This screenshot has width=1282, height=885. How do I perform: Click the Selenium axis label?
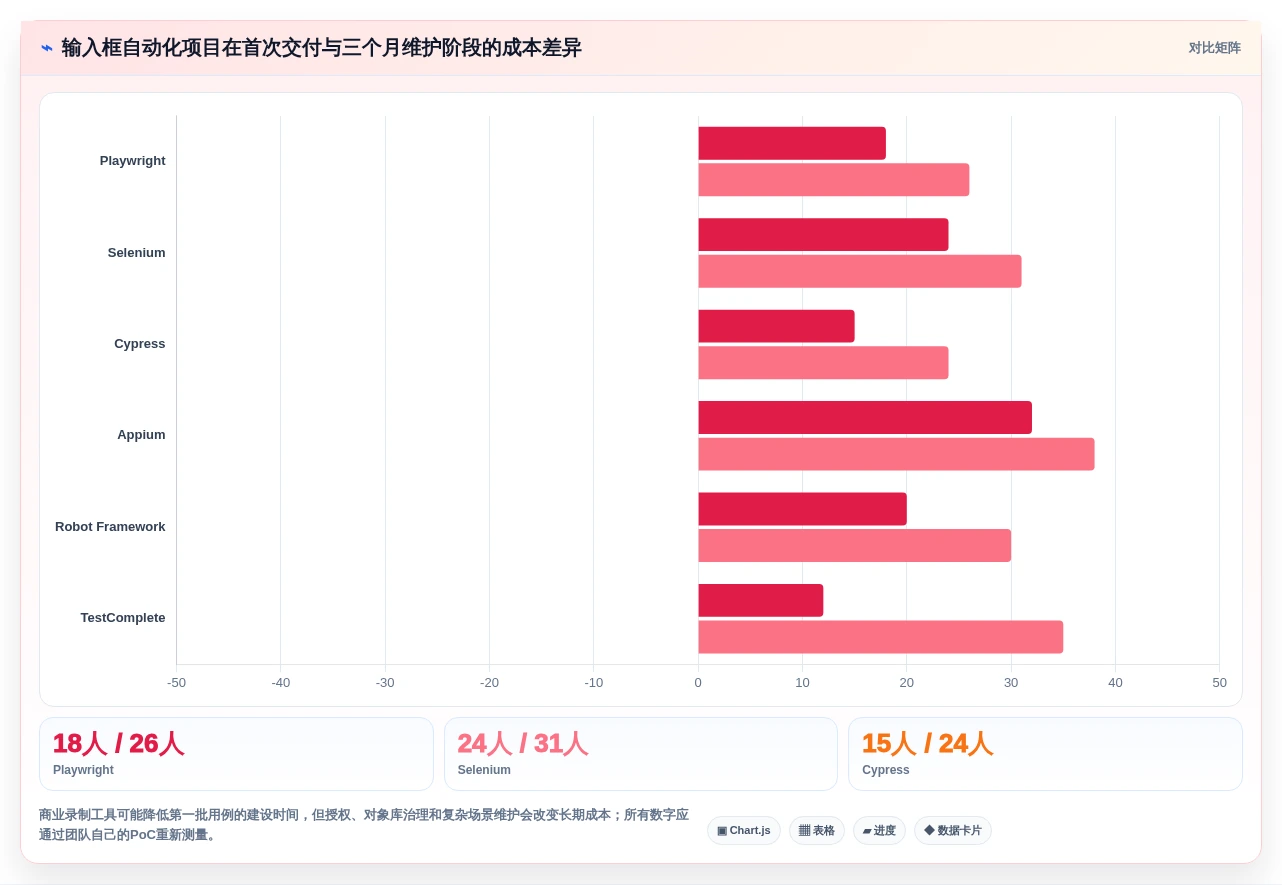click(137, 253)
